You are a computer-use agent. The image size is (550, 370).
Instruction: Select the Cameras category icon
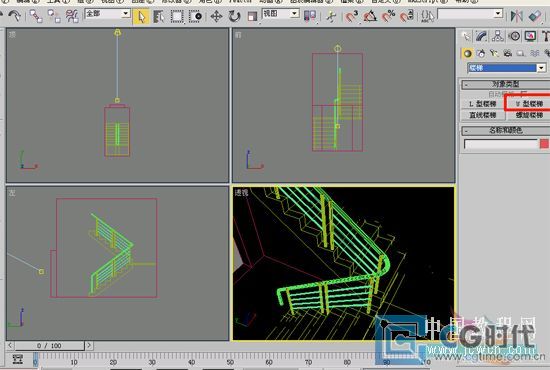[508, 54]
